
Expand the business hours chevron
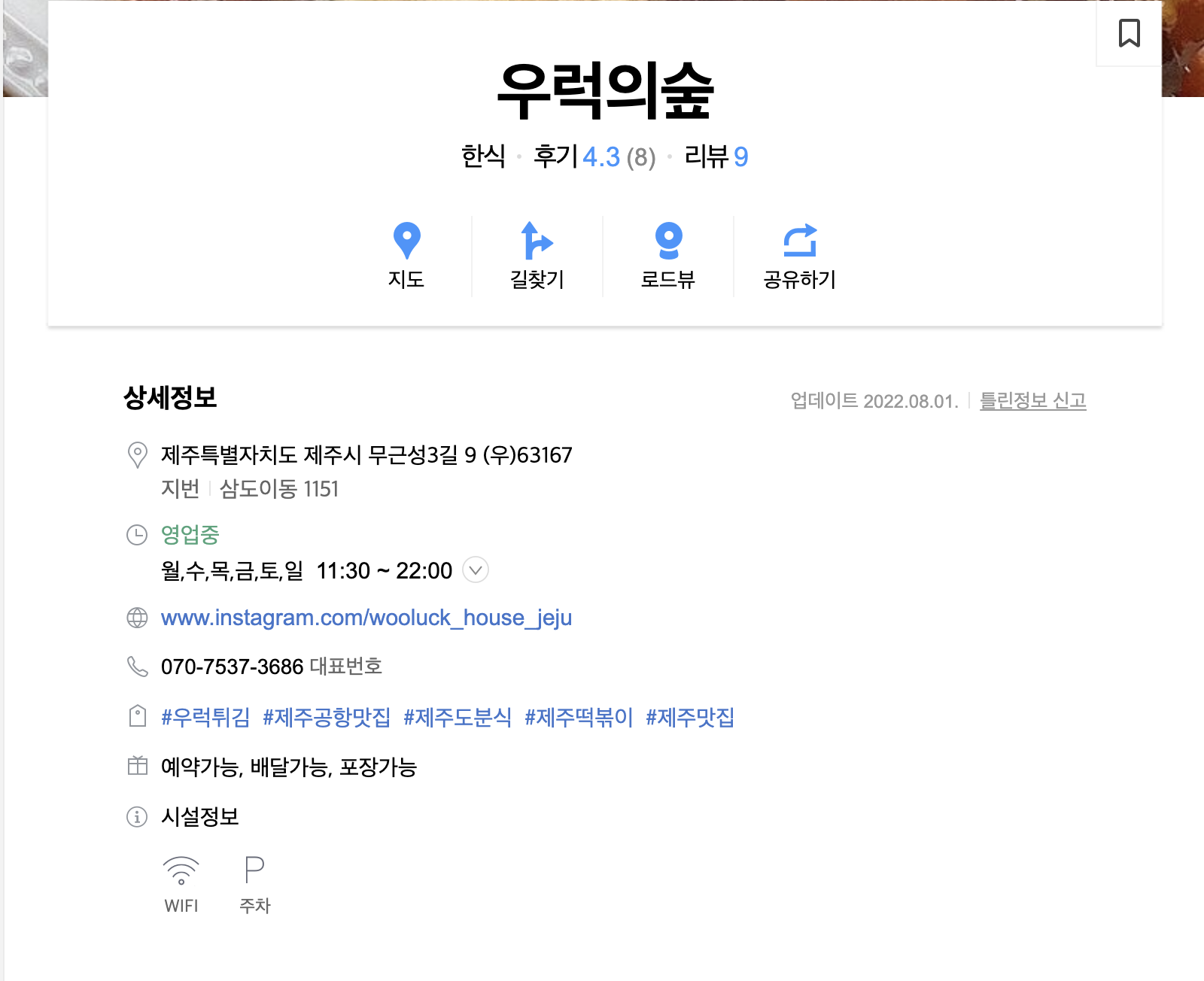[x=476, y=570]
